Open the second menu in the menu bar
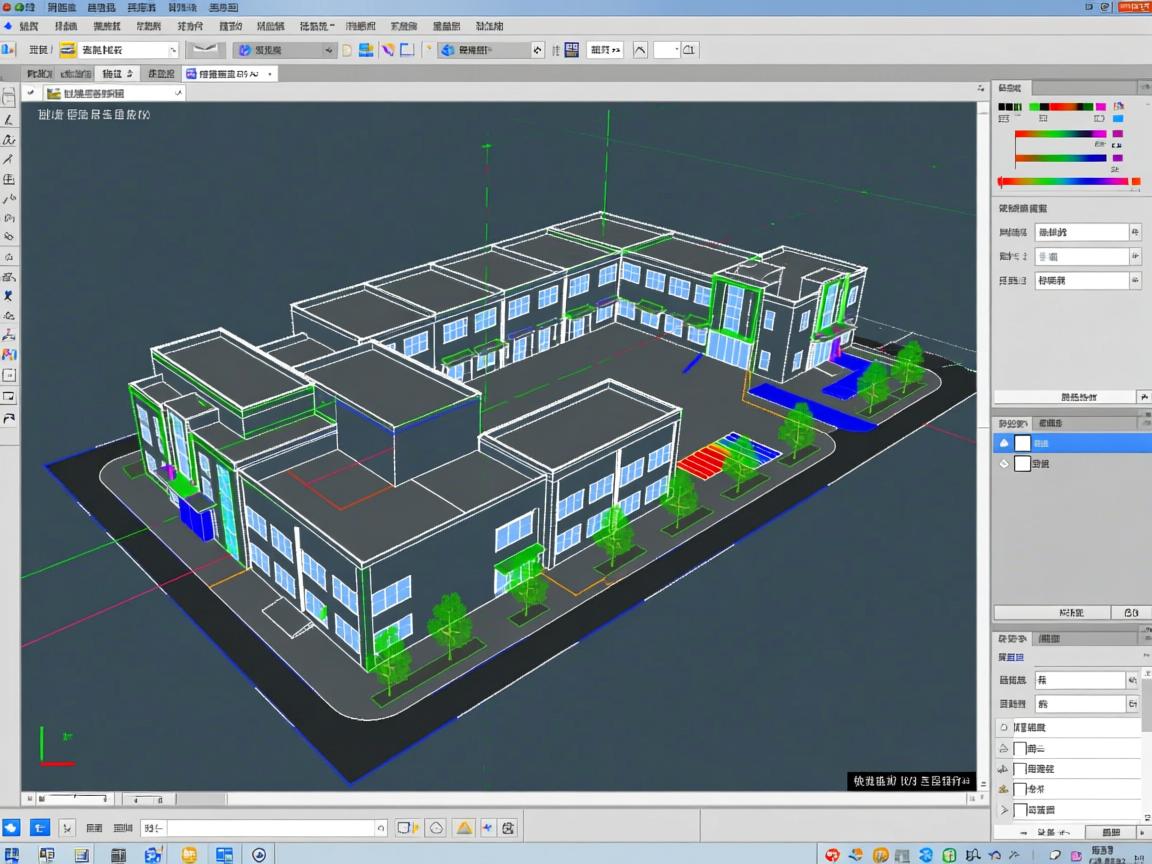The image size is (1152, 864). (65, 26)
